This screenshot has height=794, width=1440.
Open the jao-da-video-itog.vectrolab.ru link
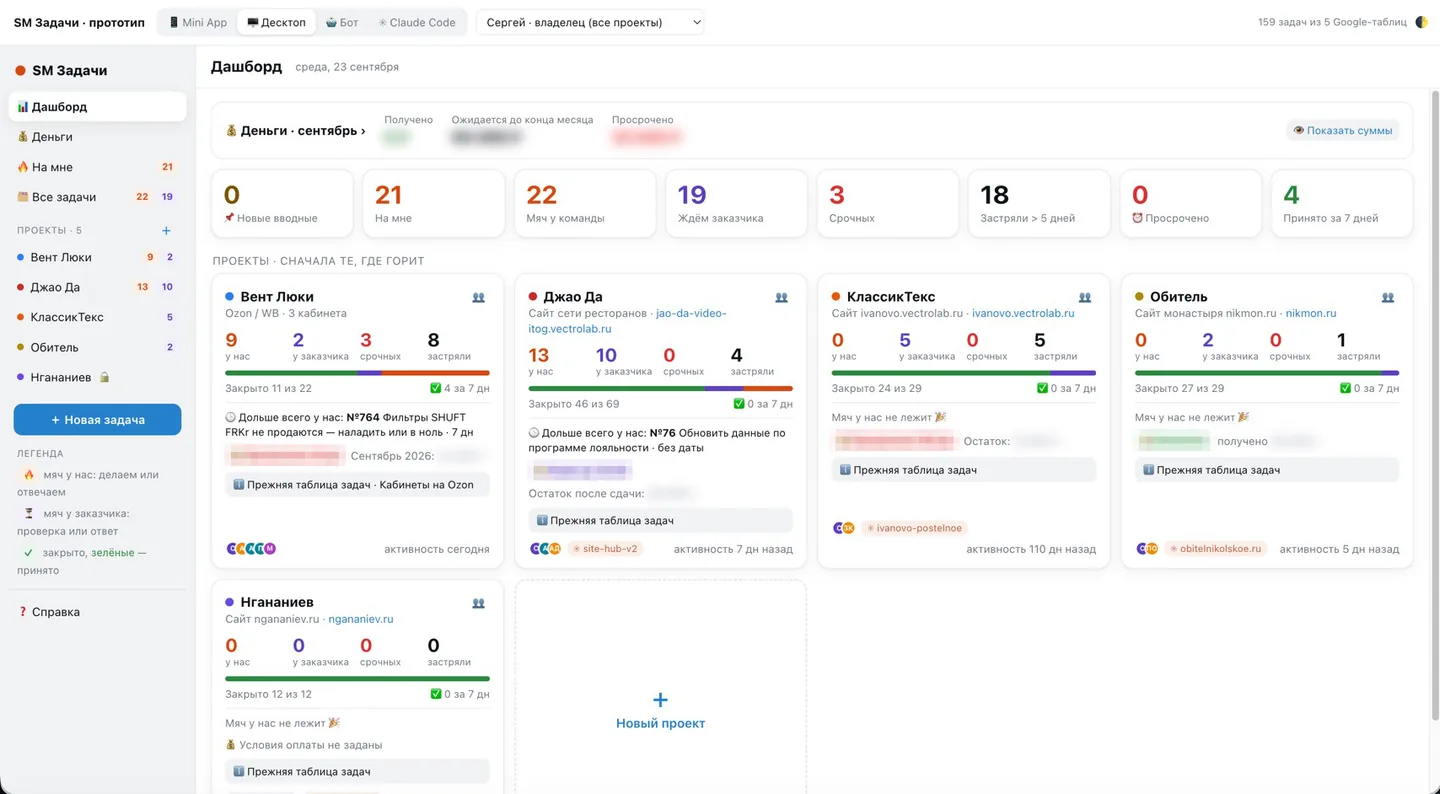click(x=627, y=321)
